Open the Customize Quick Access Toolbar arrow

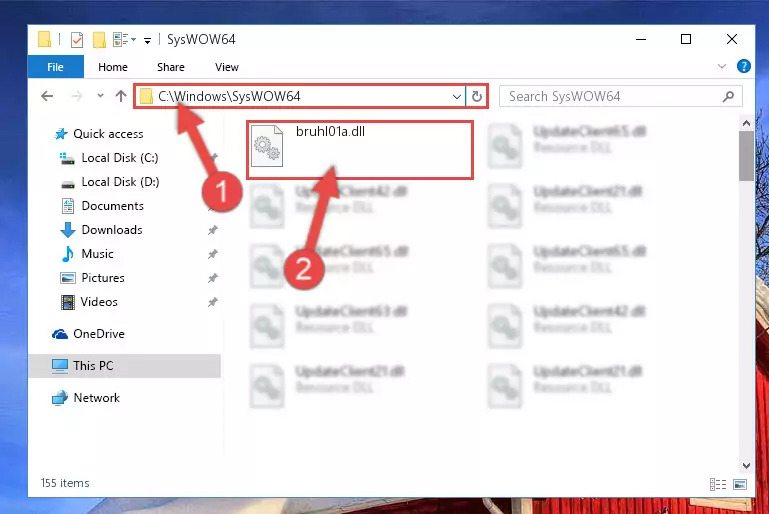click(x=147, y=40)
